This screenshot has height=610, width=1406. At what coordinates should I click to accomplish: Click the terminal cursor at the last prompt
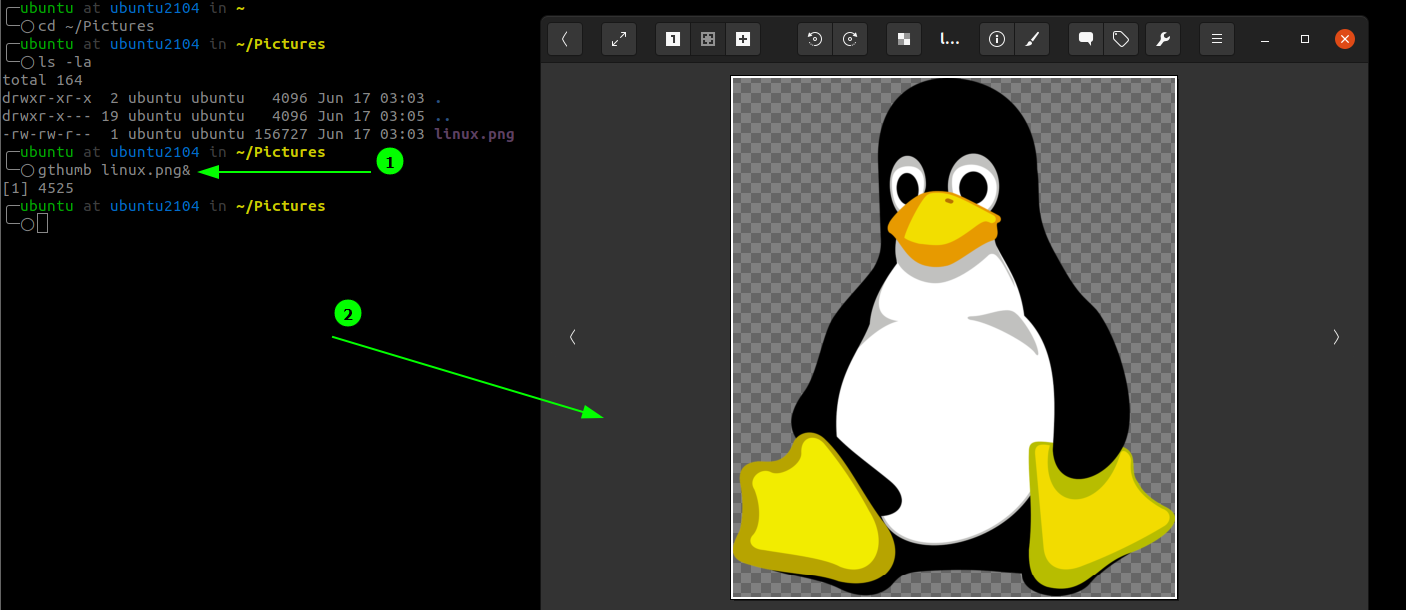click(42, 224)
